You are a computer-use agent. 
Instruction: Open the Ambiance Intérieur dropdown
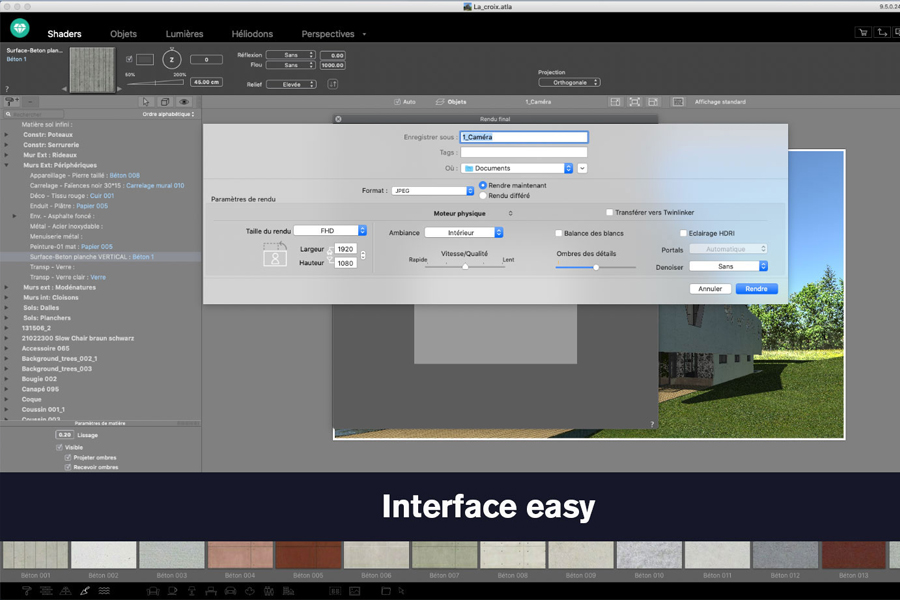coord(463,233)
